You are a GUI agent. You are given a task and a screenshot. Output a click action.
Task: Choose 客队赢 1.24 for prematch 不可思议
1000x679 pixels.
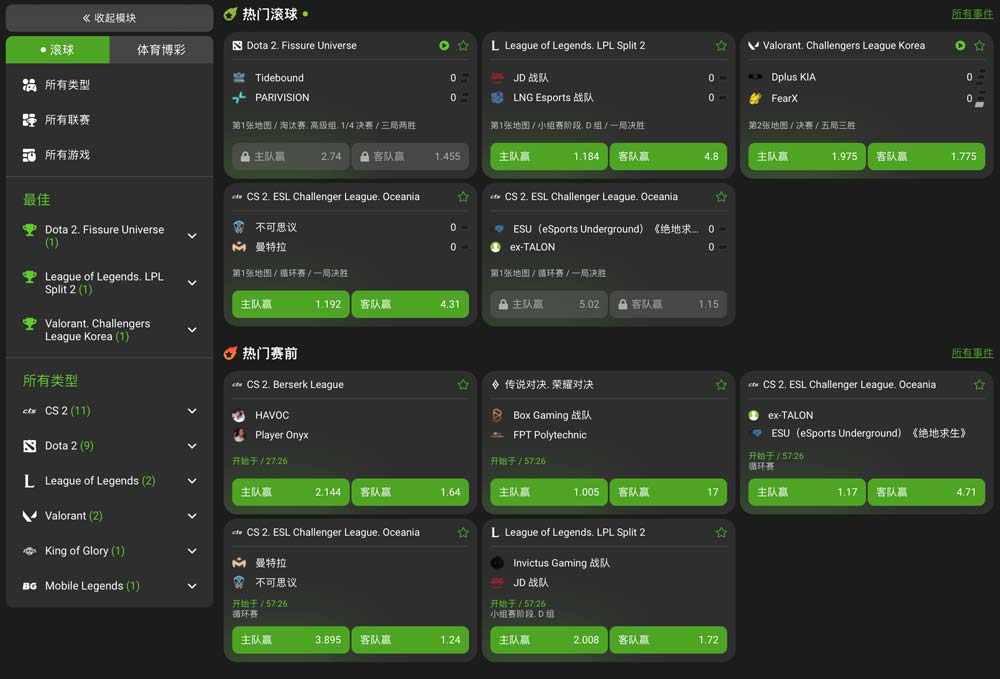pyautogui.click(x=410, y=639)
